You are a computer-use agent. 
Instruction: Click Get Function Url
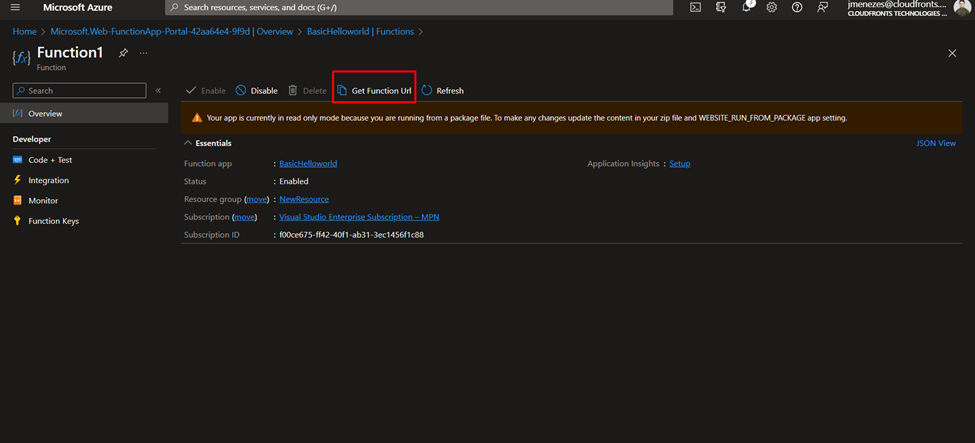(374, 91)
